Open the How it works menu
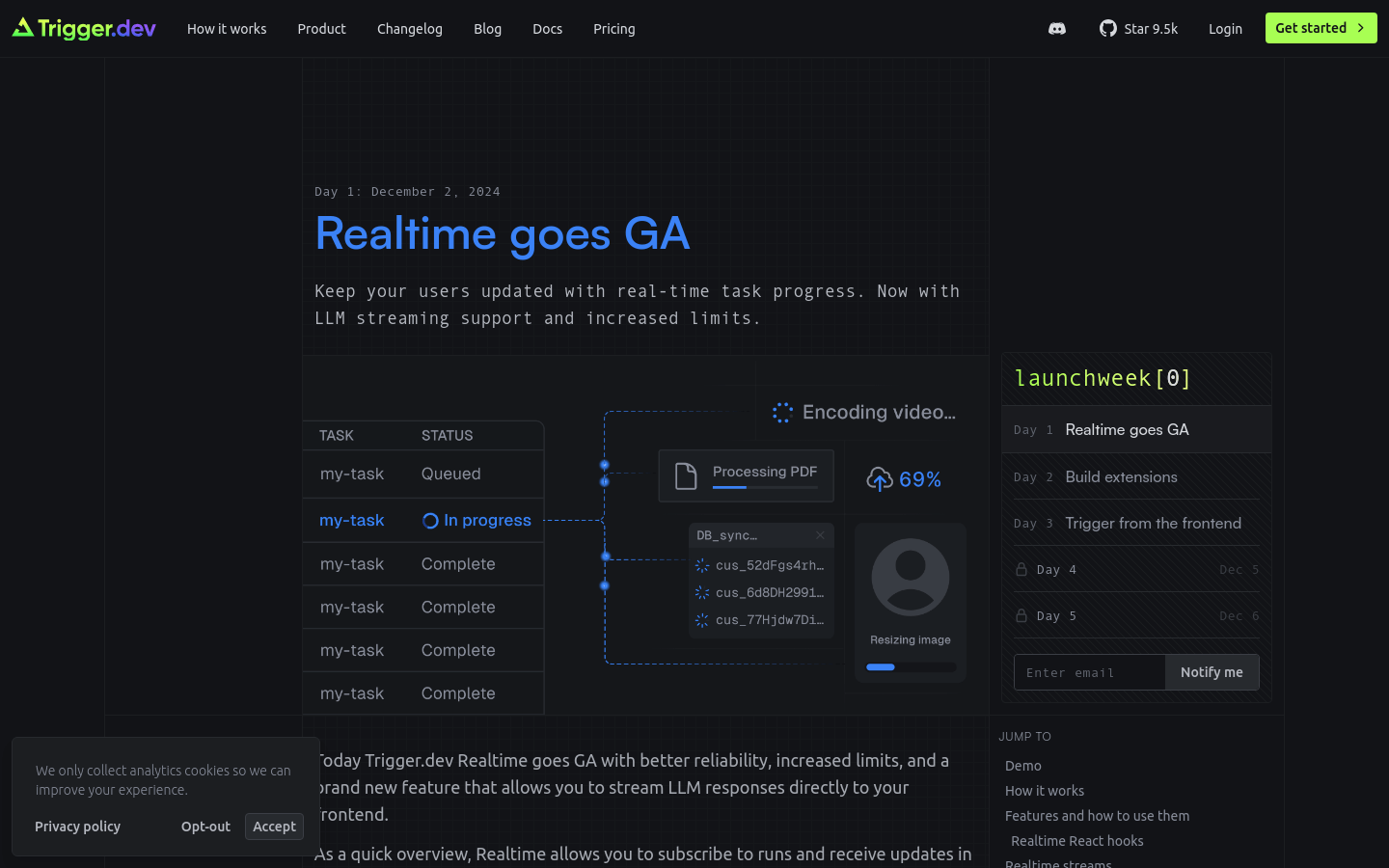The height and width of the screenshot is (868, 1389). click(227, 29)
